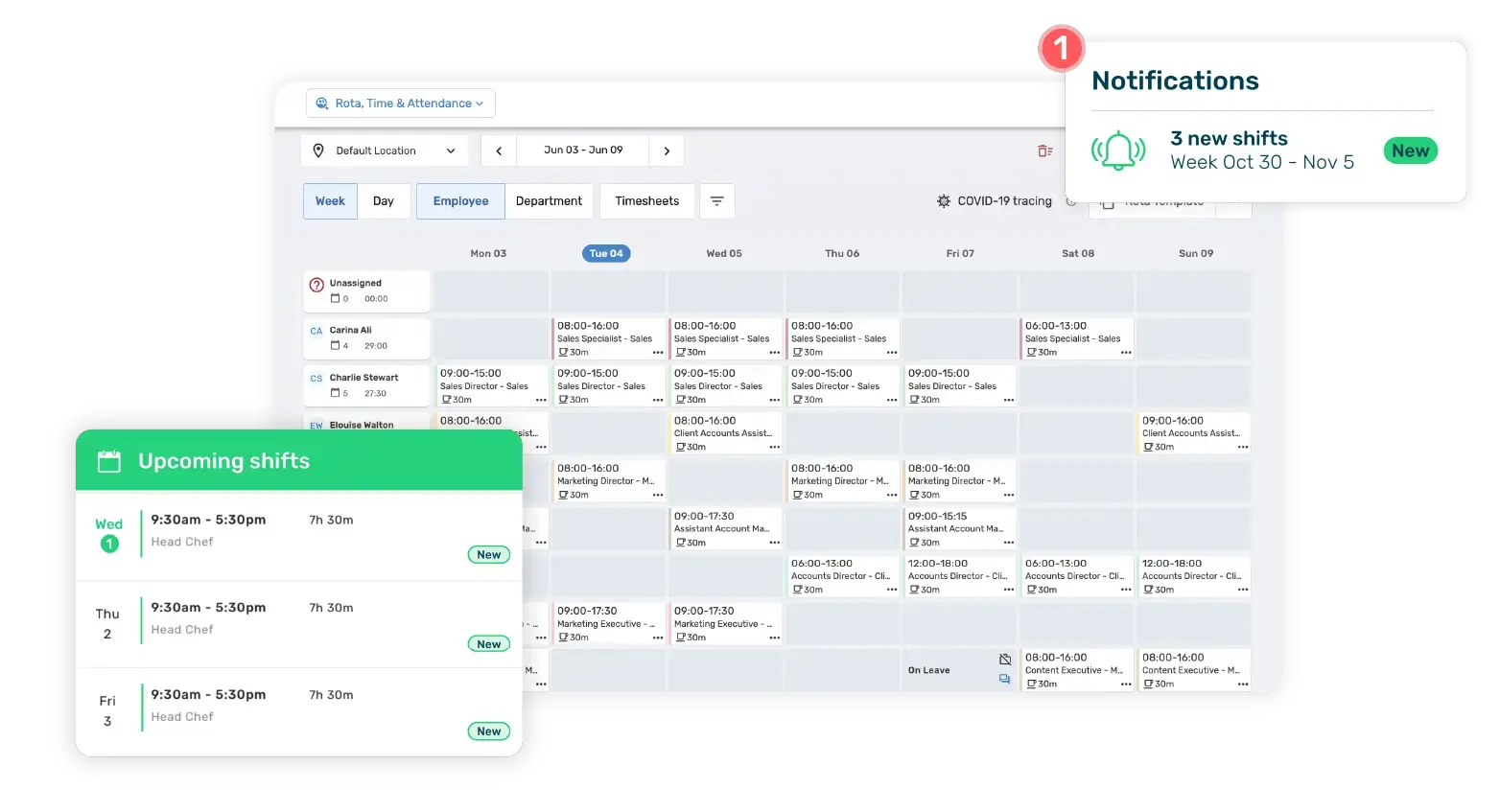The width and height of the screenshot is (1500, 812).
Task: Click the green bell icon in Notifications
Action: (x=1119, y=151)
